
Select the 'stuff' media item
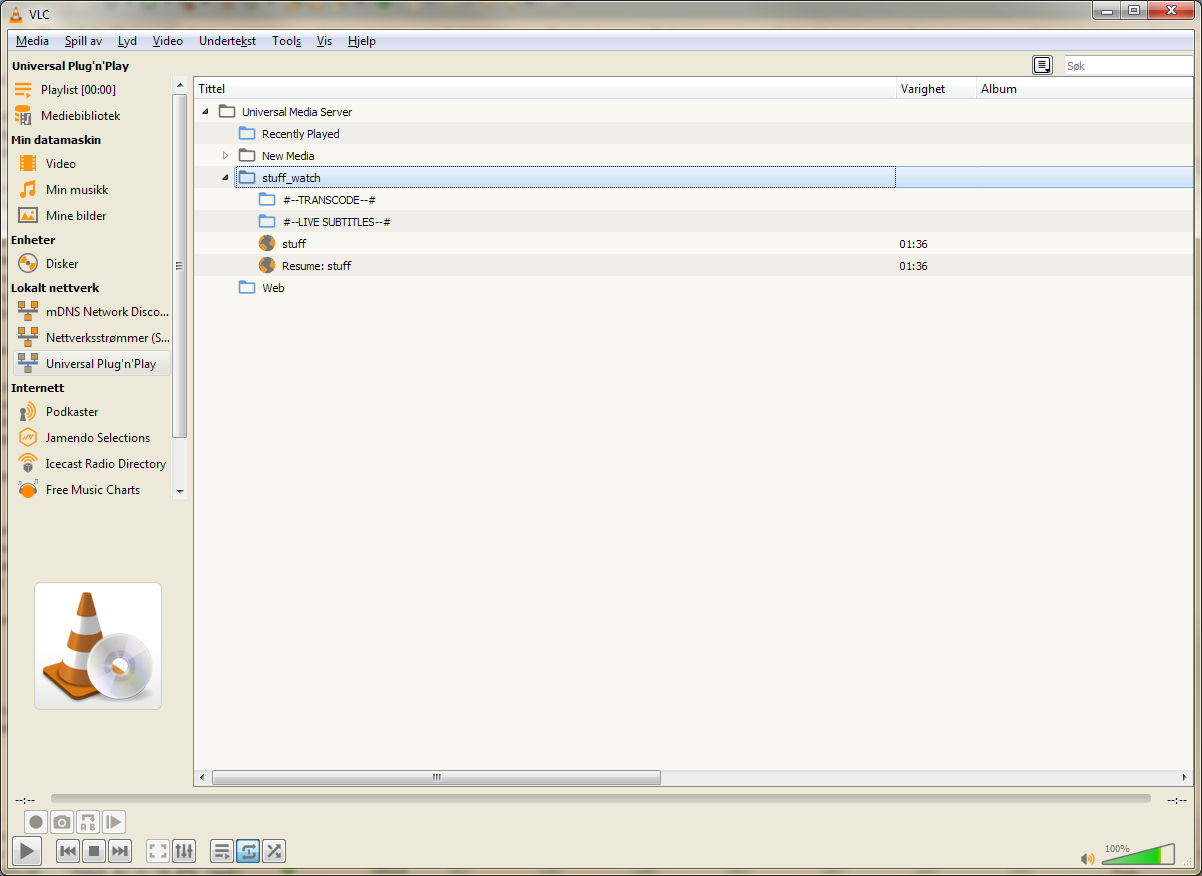click(293, 244)
